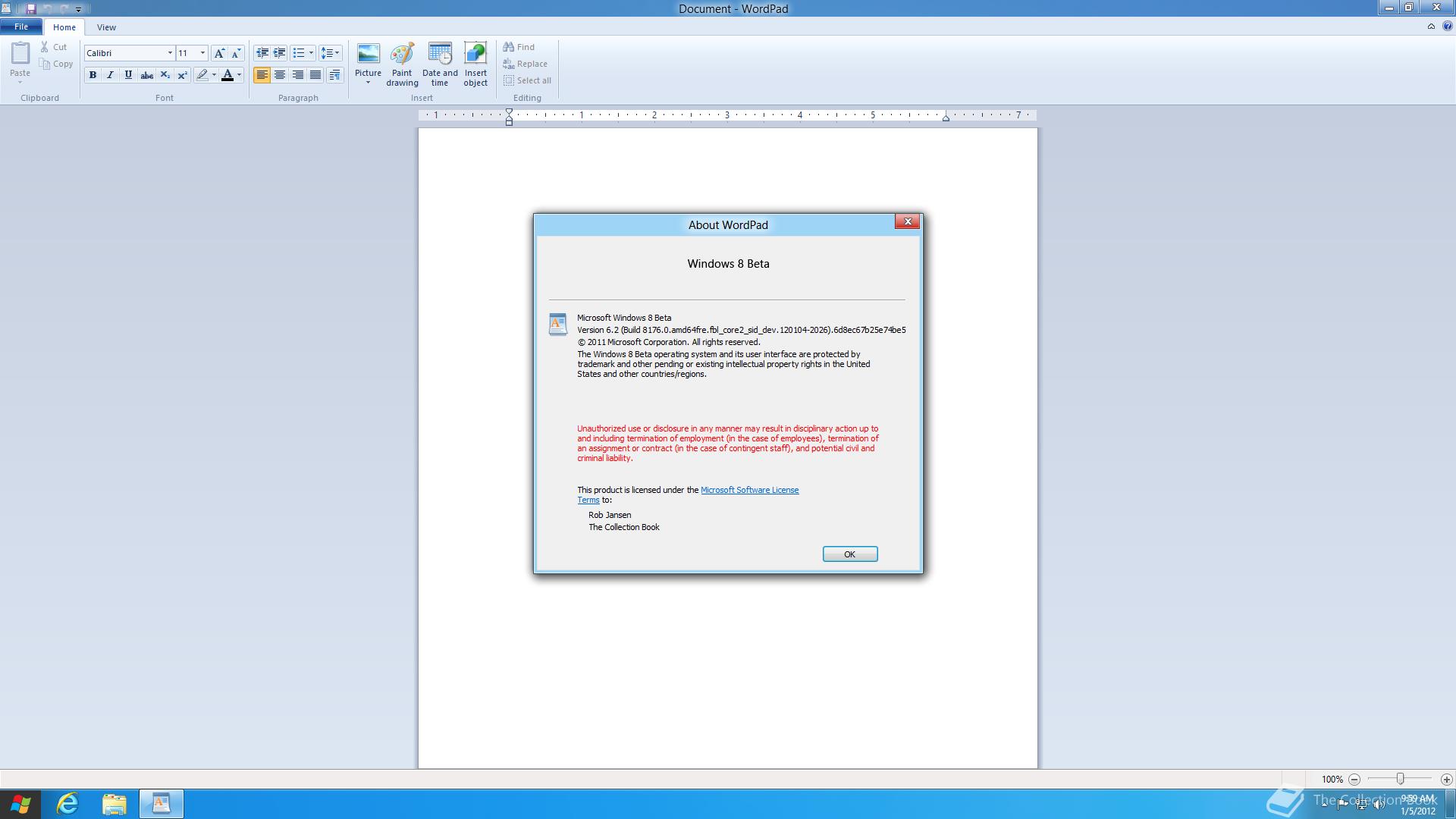Screen dimensions: 1456x819
Task: Expand the font color dropdown arrow
Action: click(x=239, y=75)
